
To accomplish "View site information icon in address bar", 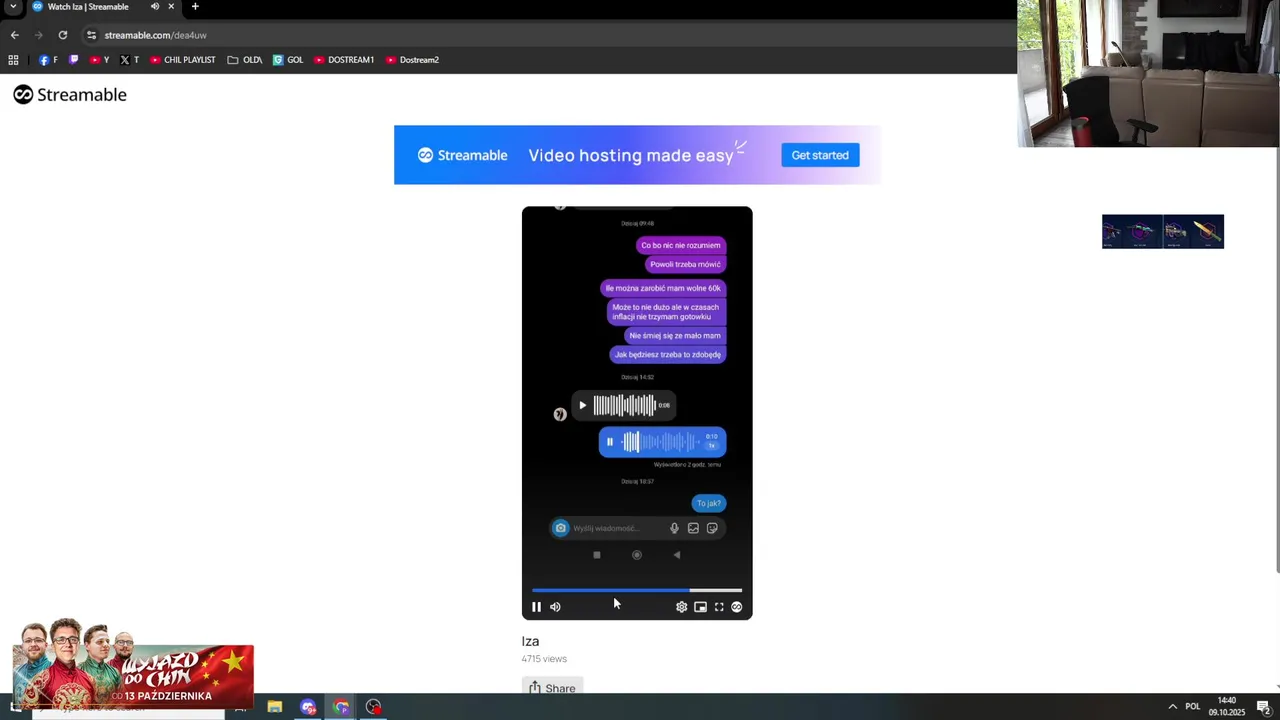I will pos(91,35).
